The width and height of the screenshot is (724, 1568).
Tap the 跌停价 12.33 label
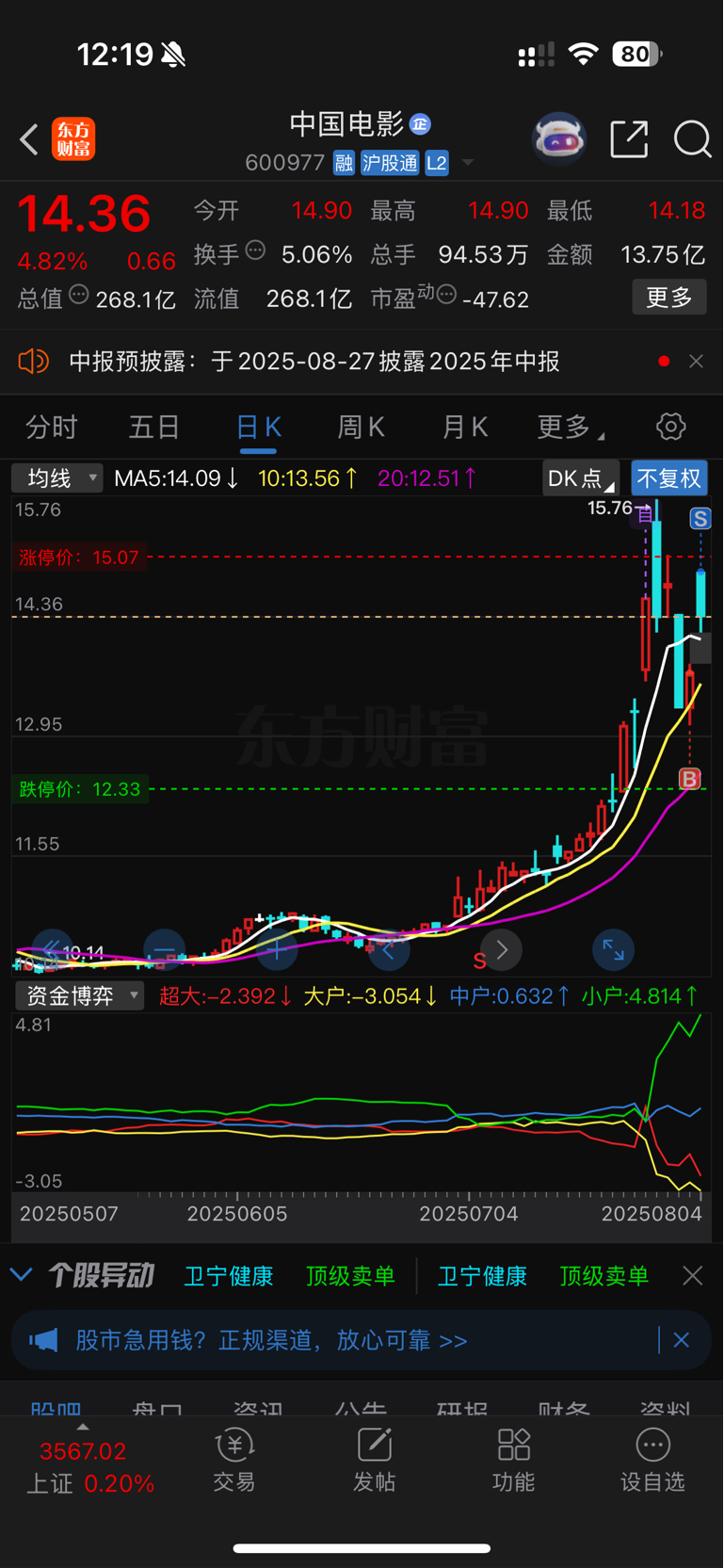[x=79, y=789]
